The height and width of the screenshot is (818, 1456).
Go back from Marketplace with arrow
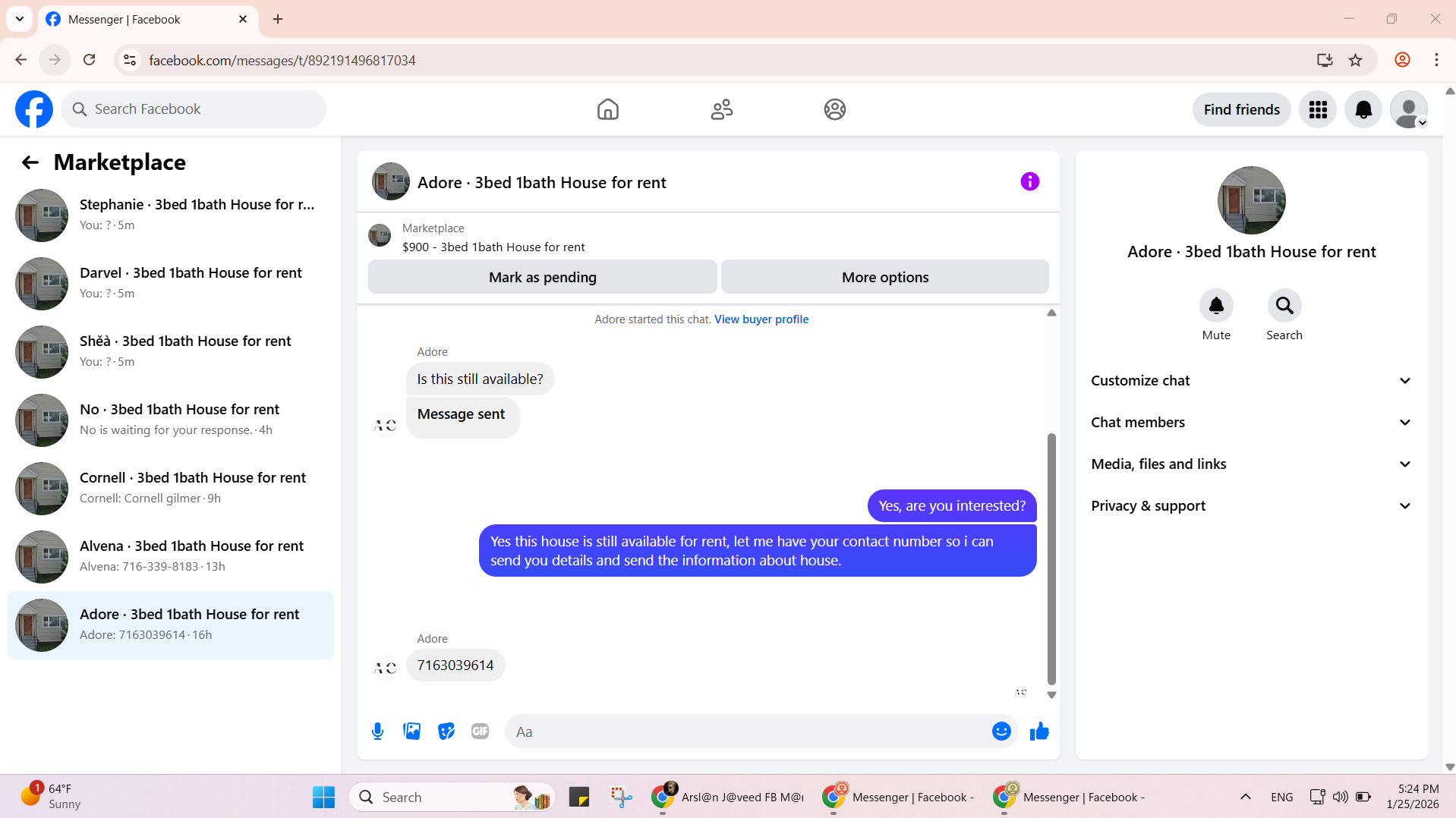[x=30, y=162]
